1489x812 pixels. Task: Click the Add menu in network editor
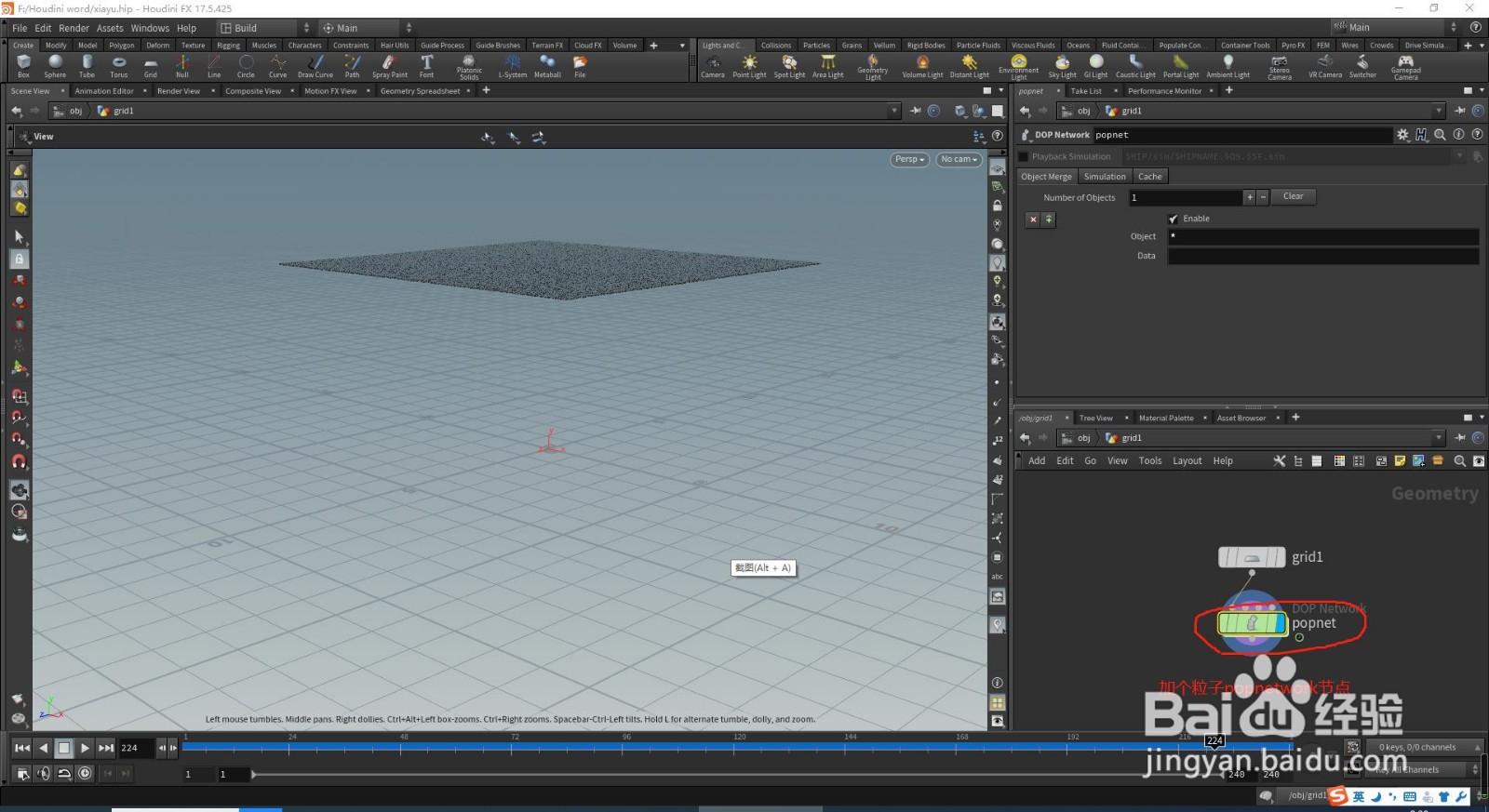click(x=1037, y=460)
